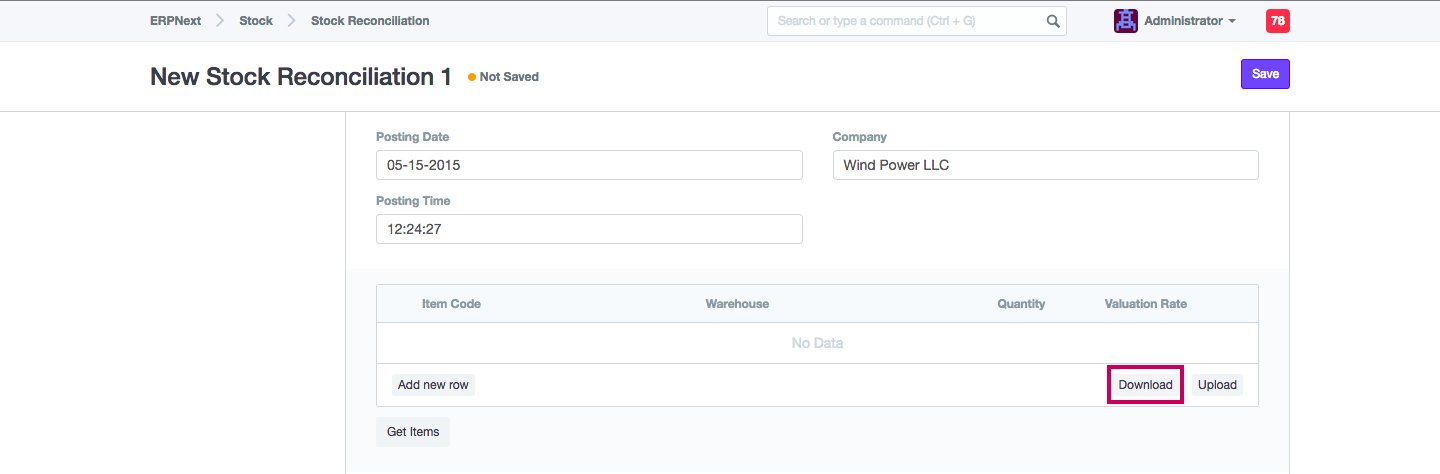Open the 78 notifications badge
This screenshot has width=1440, height=474.
pos(1277,21)
